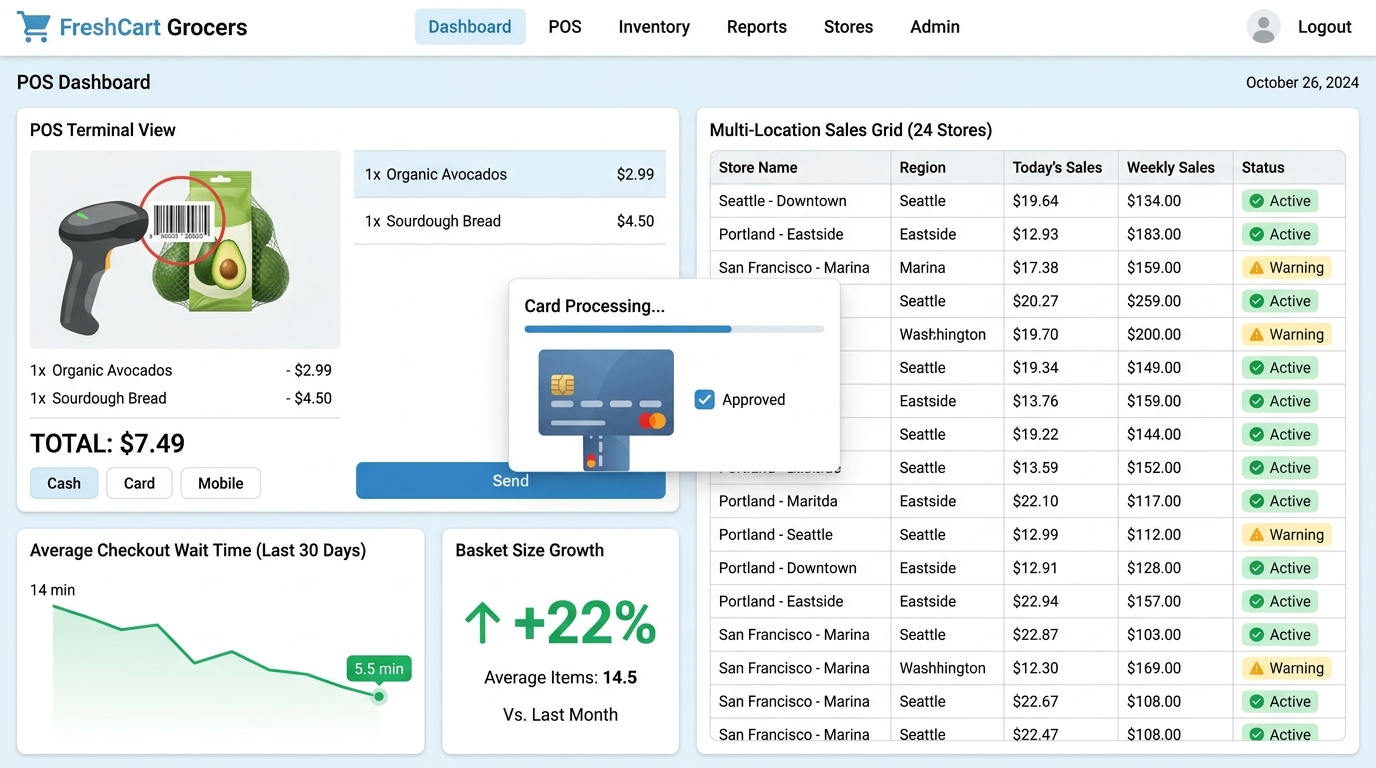Open the Reports tab
Image resolution: width=1376 pixels, height=768 pixels.
757,27
